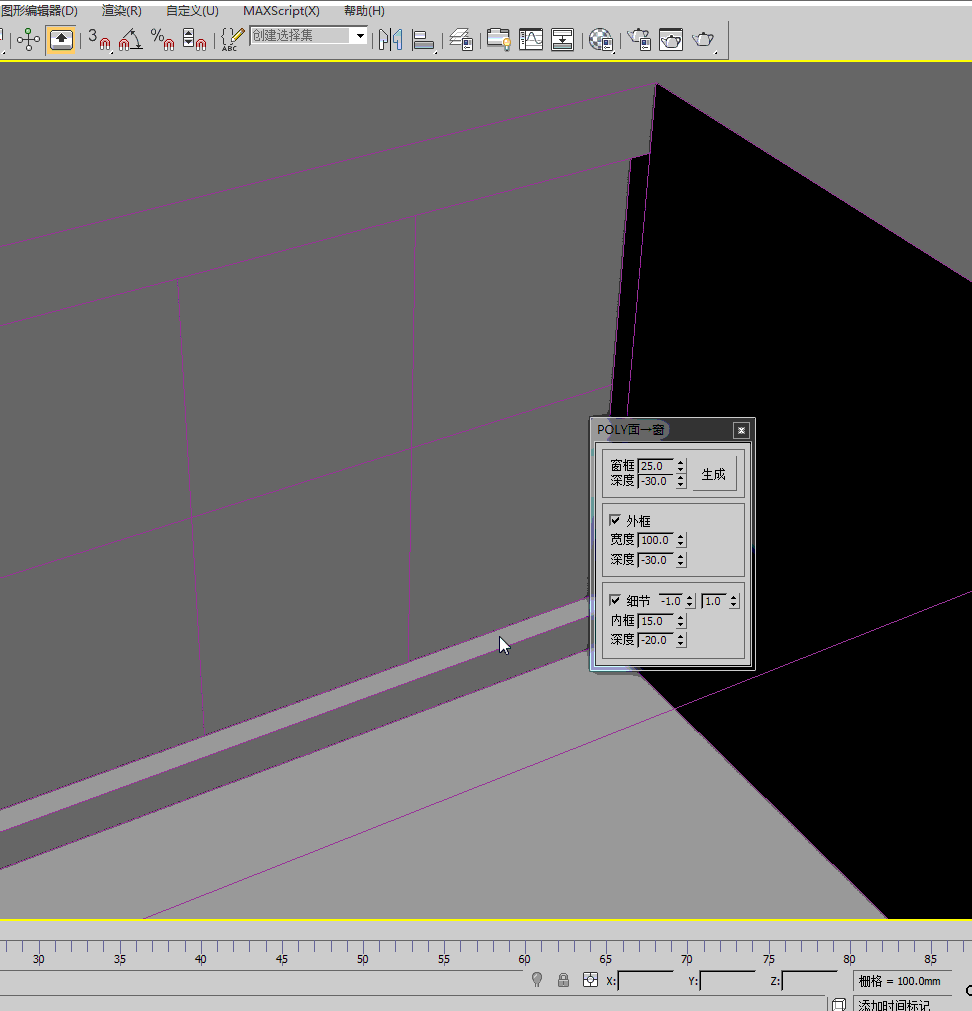Toggle the Percent Snap button

pyautogui.click(x=162, y=40)
